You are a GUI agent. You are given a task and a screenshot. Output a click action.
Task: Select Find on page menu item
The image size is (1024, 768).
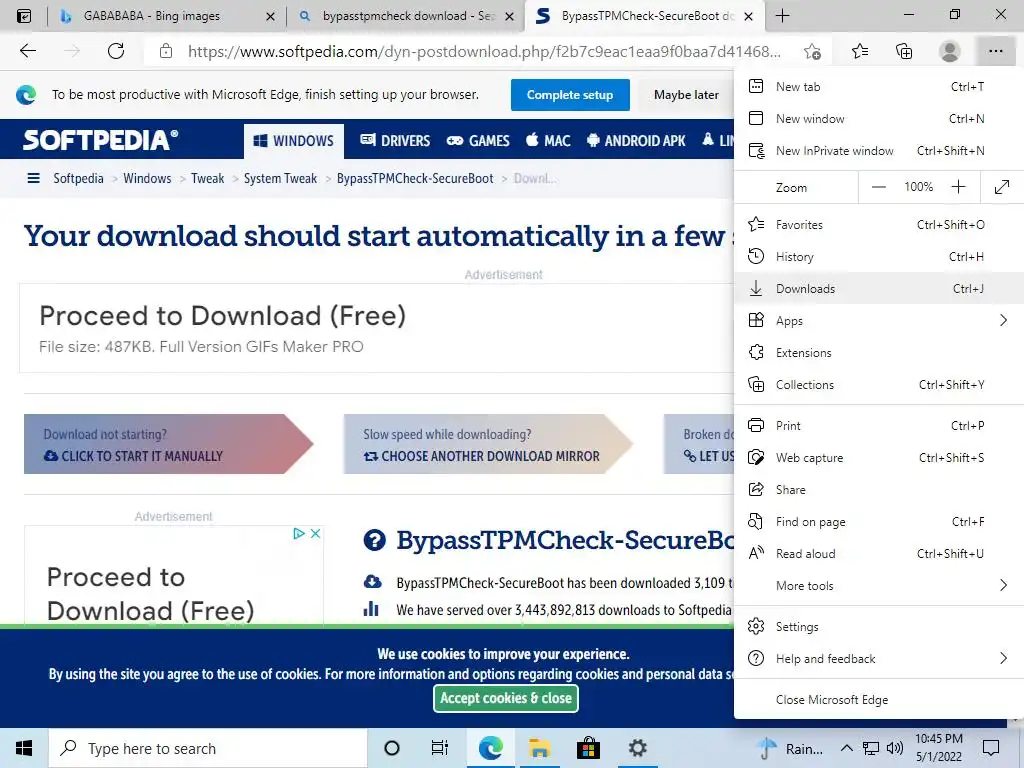pyautogui.click(x=879, y=521)
